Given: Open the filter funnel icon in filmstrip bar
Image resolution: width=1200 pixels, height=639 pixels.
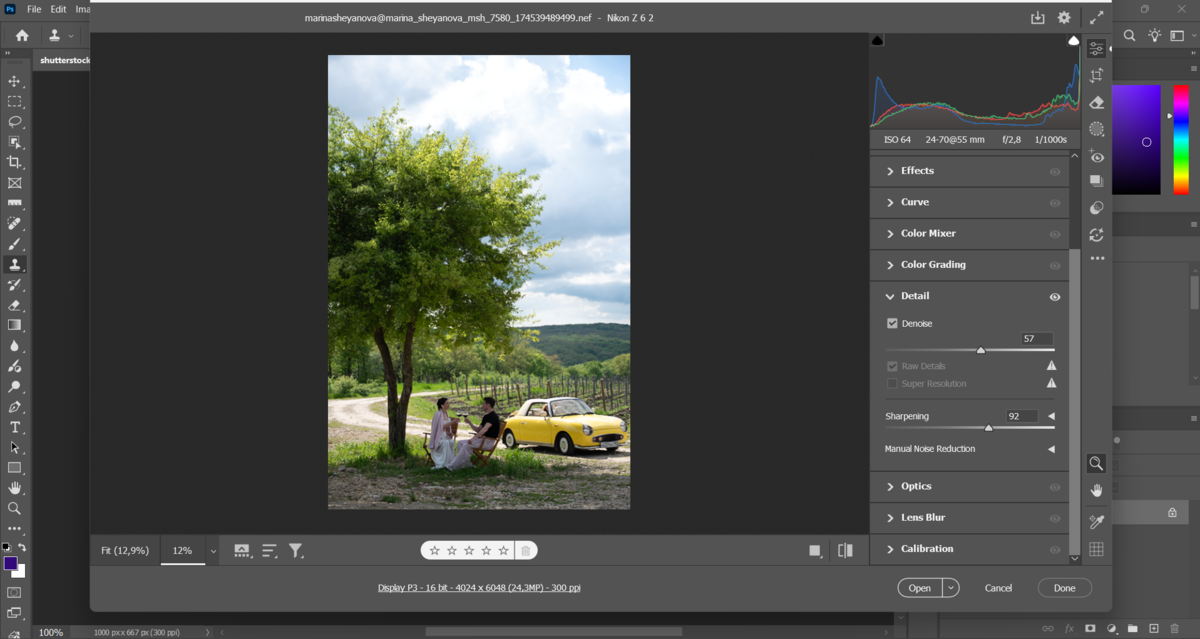Looking at the screenshot, I should click(x=296, y=550).
